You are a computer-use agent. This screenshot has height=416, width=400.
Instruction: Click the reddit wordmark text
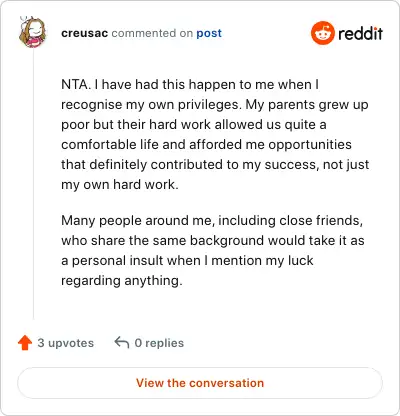(361, 33)
